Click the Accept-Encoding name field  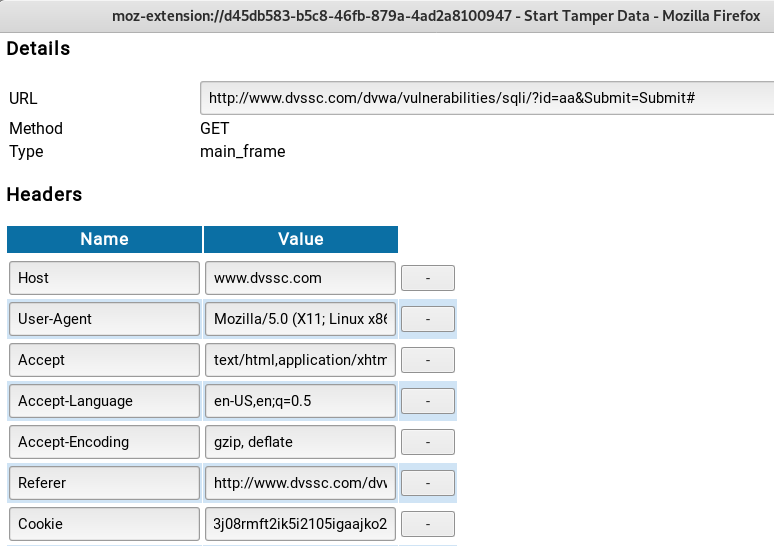click(104, 442)
